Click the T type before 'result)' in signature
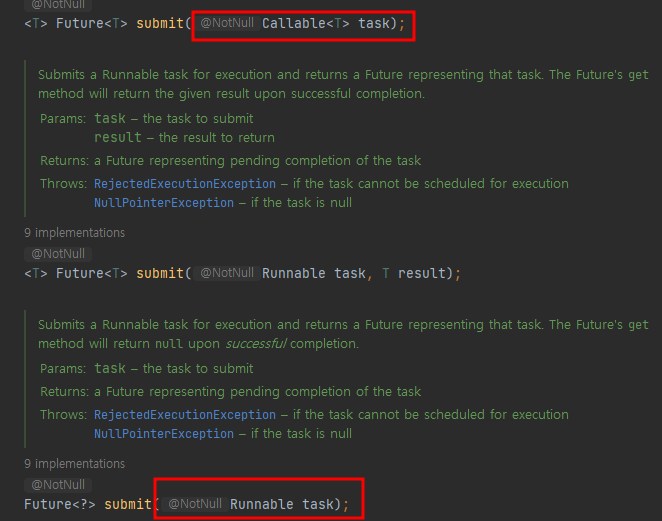Screen dimensions: 662x521 pyautogui.click(x=385, y=273)
